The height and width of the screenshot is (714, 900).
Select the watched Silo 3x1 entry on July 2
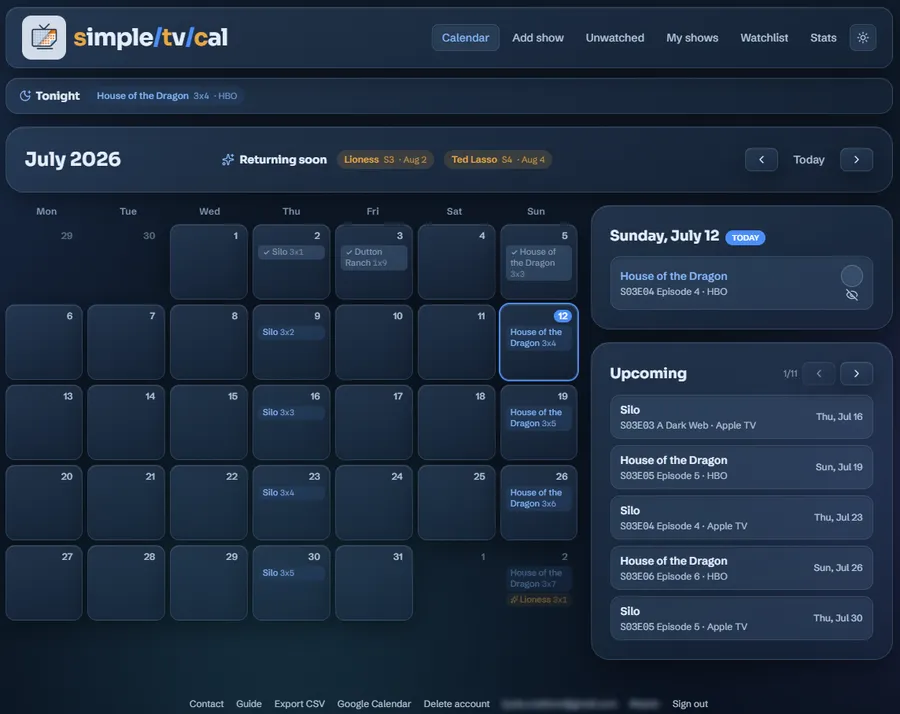click(291, 252)
